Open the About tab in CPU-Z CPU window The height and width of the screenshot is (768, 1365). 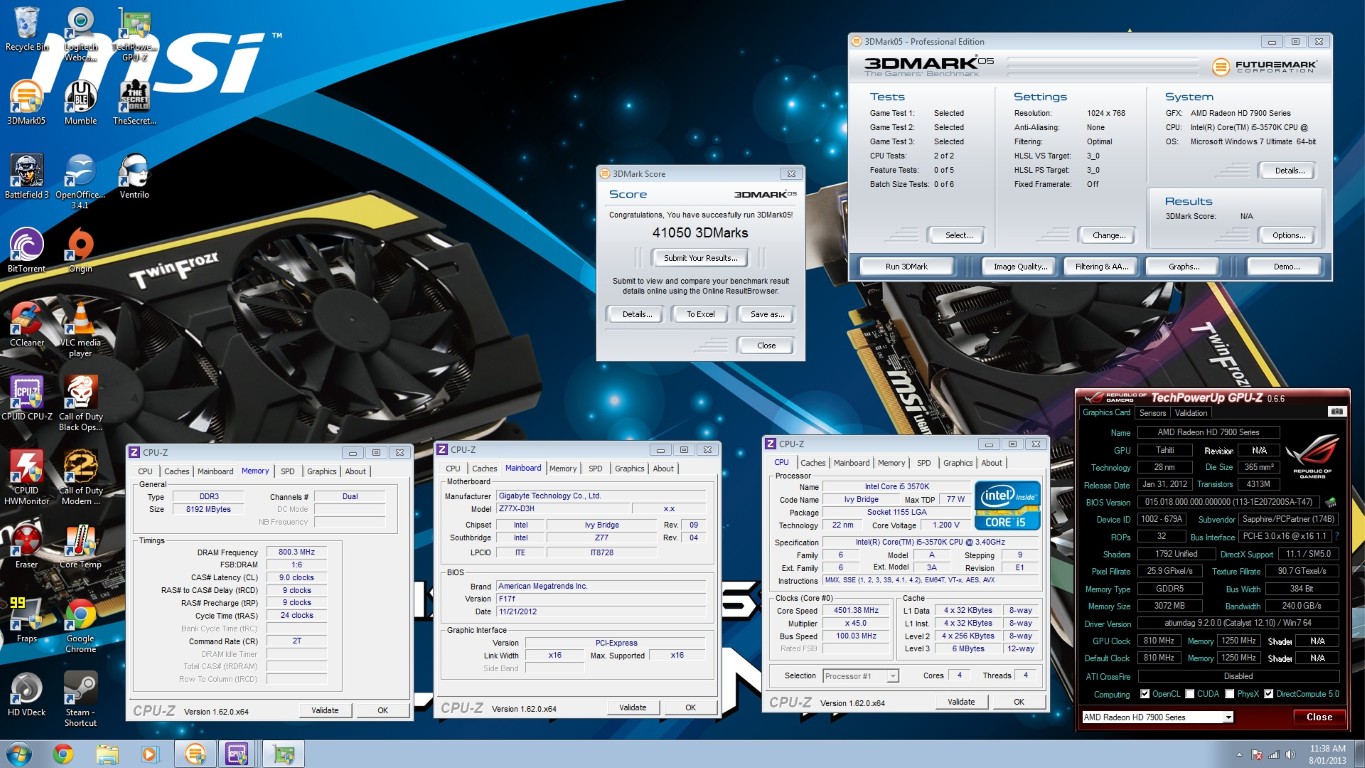click(991, 463)
